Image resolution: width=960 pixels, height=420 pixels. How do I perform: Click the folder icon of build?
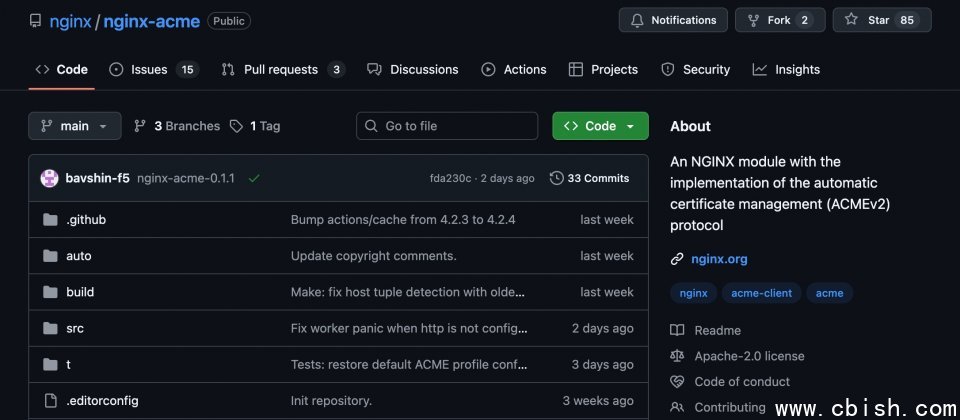[x=50, y=292]
